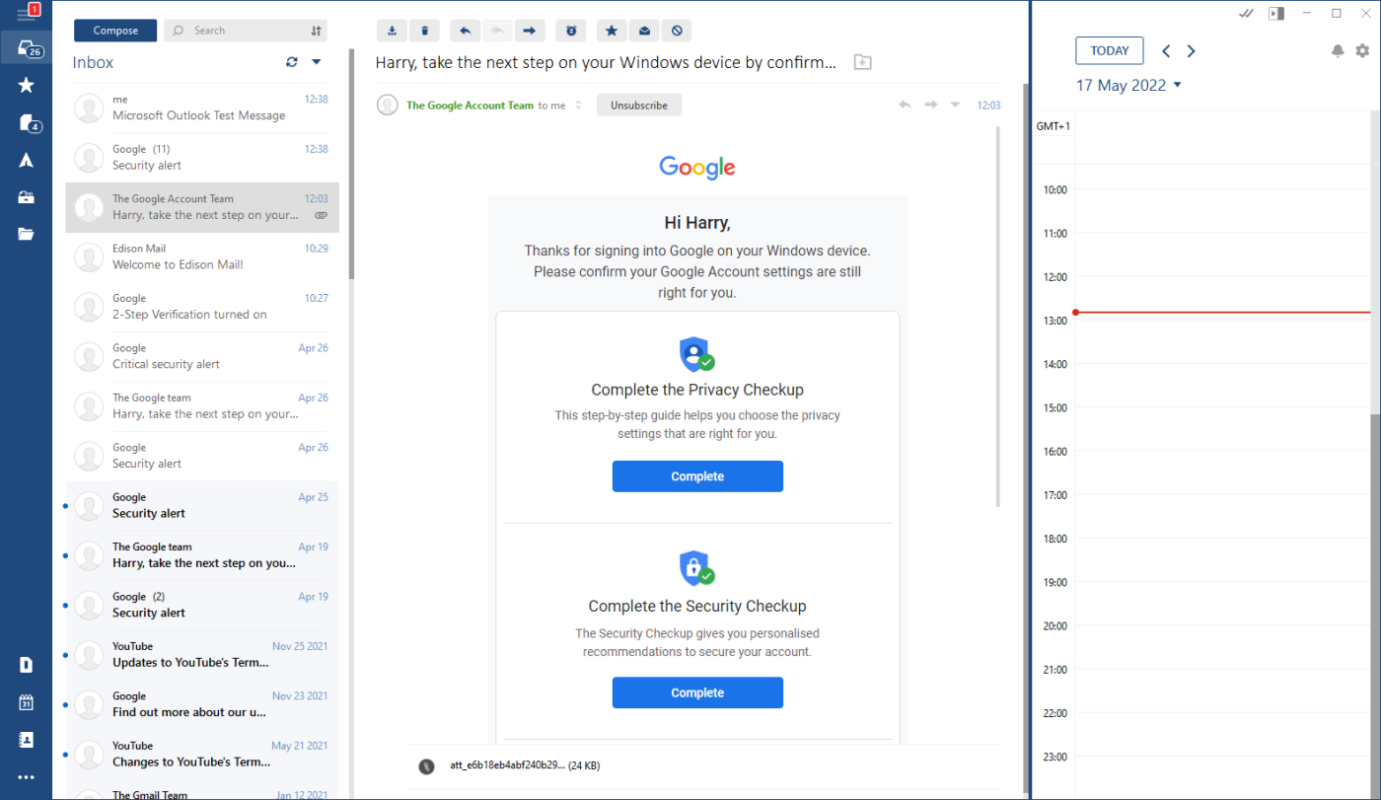The image size is (1381, 800).
Task: Collapse the calendar side panel
Action: 1275,13
